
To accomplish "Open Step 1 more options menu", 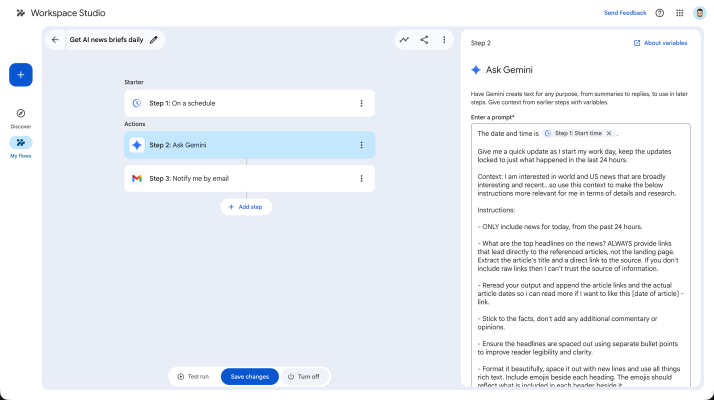I will click(x=362, y=103).
